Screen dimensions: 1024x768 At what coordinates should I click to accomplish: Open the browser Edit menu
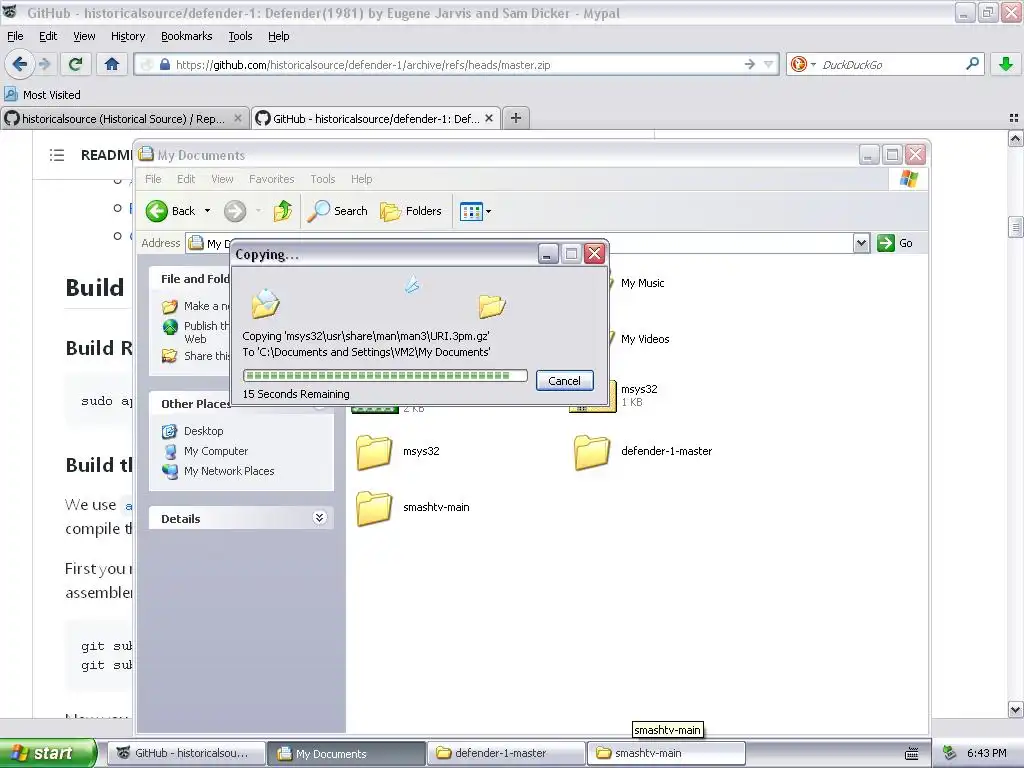[x=48, y=36]
